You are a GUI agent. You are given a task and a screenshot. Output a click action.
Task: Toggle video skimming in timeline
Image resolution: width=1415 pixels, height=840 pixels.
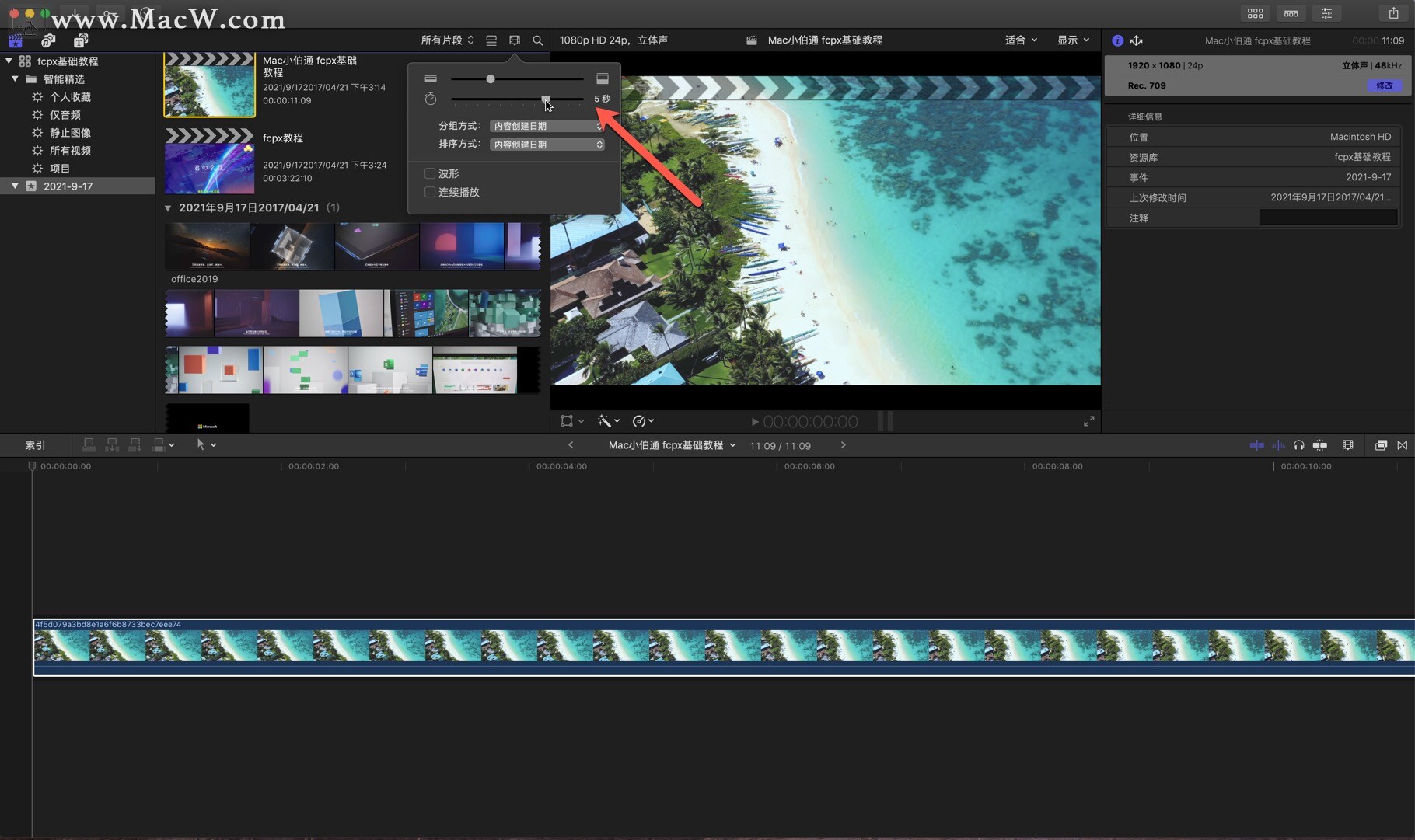[1256, 445]
